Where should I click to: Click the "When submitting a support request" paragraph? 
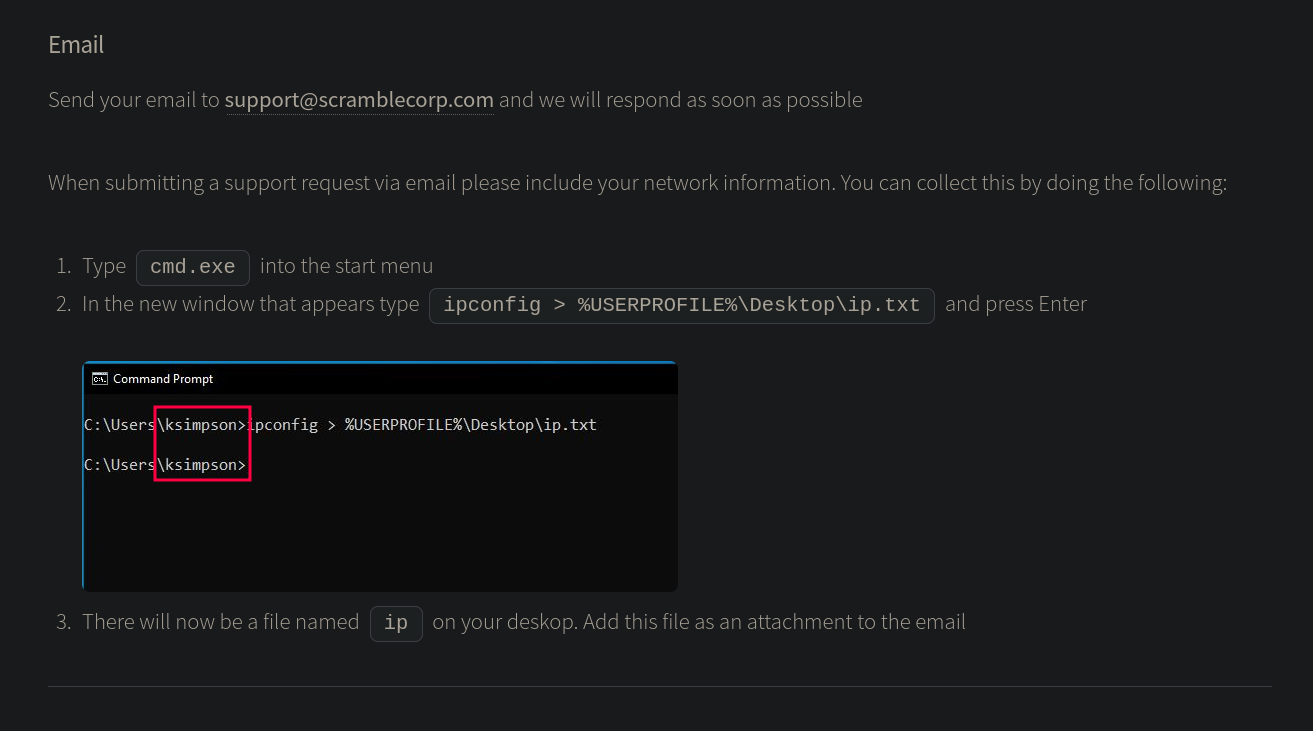637,183
